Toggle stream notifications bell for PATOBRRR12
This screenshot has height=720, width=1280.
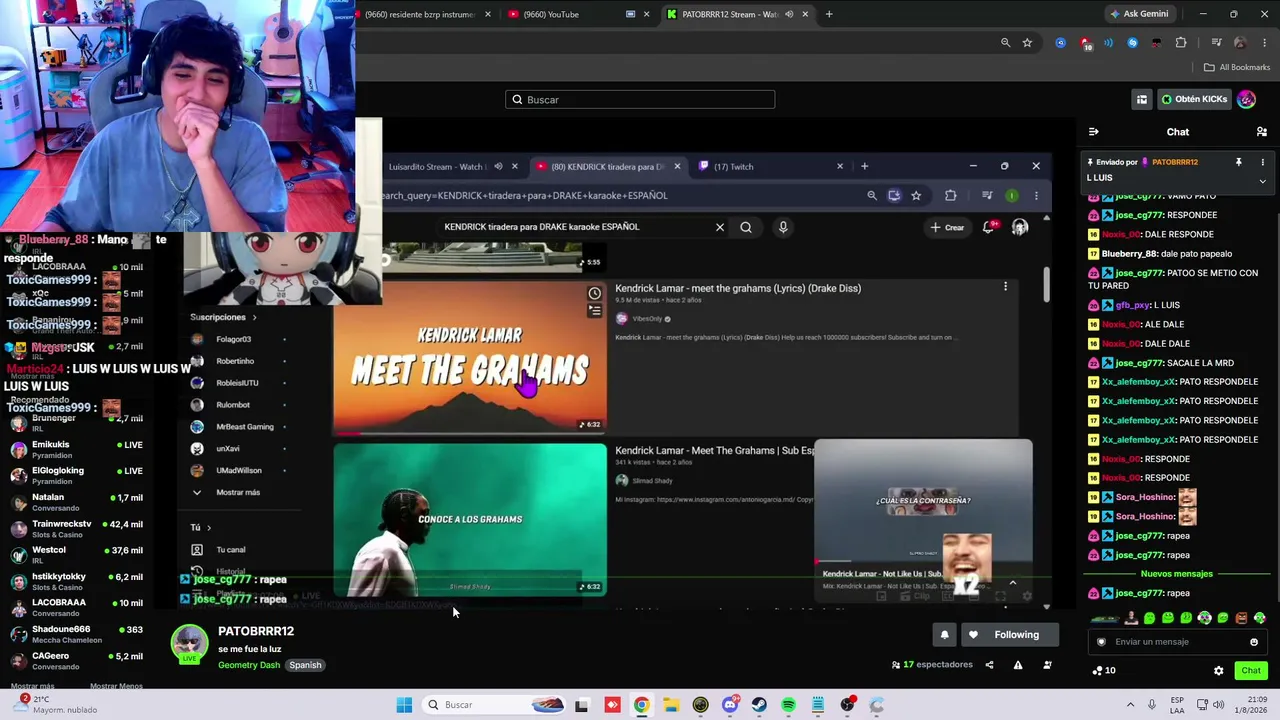click(944, 635)
